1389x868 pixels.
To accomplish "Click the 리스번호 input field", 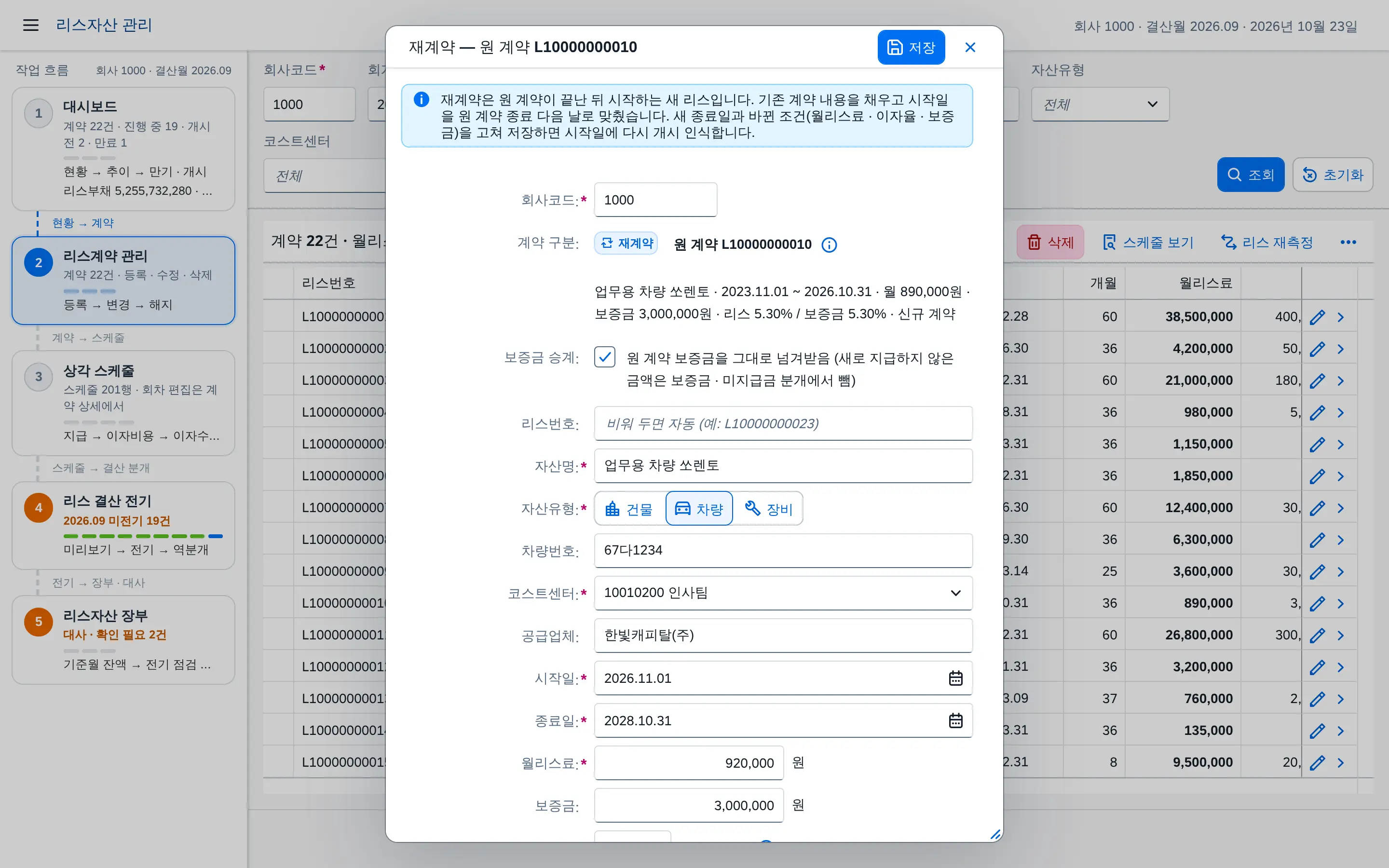I will point(783,424).
